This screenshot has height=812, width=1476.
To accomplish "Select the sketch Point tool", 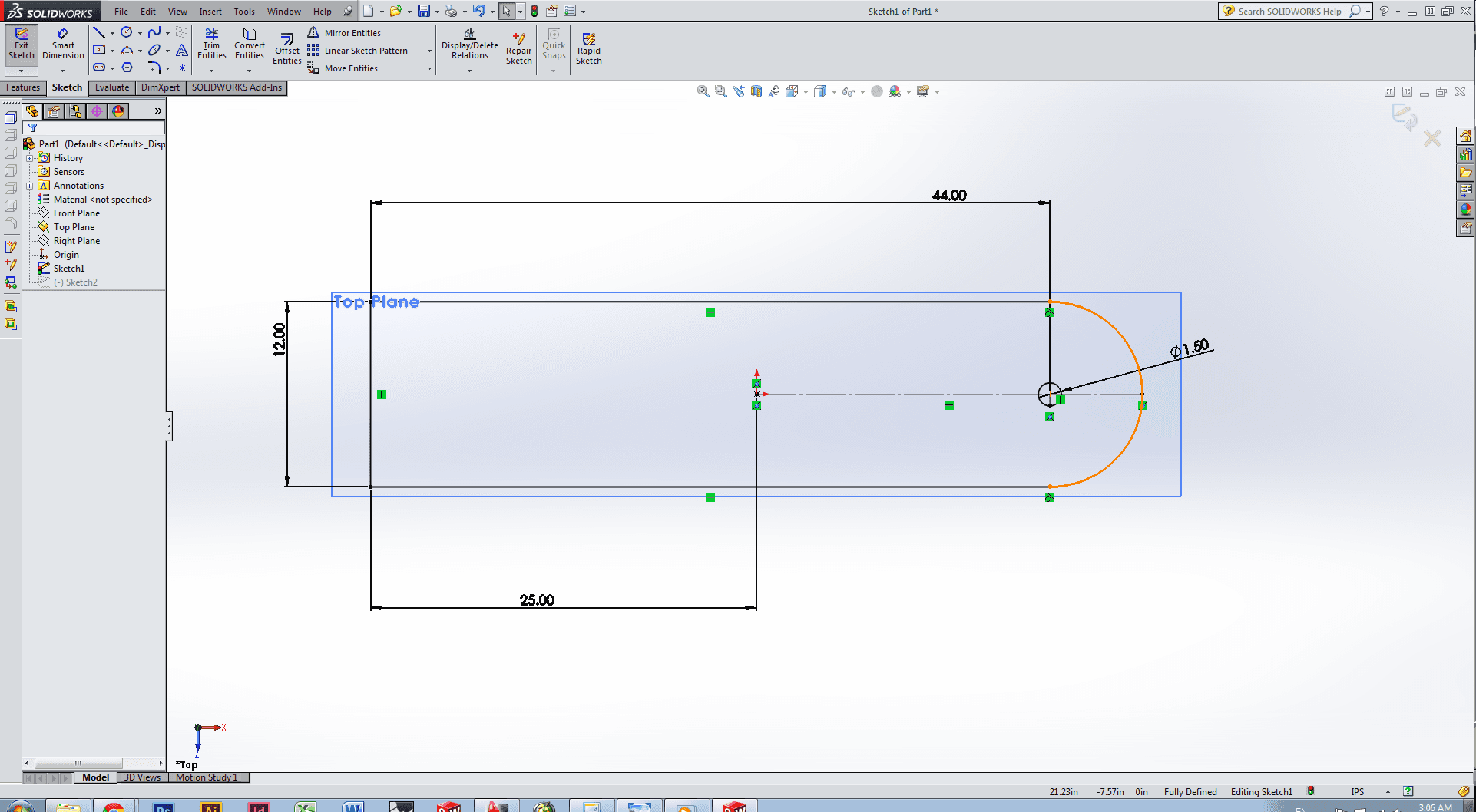I will pos(182,68).
